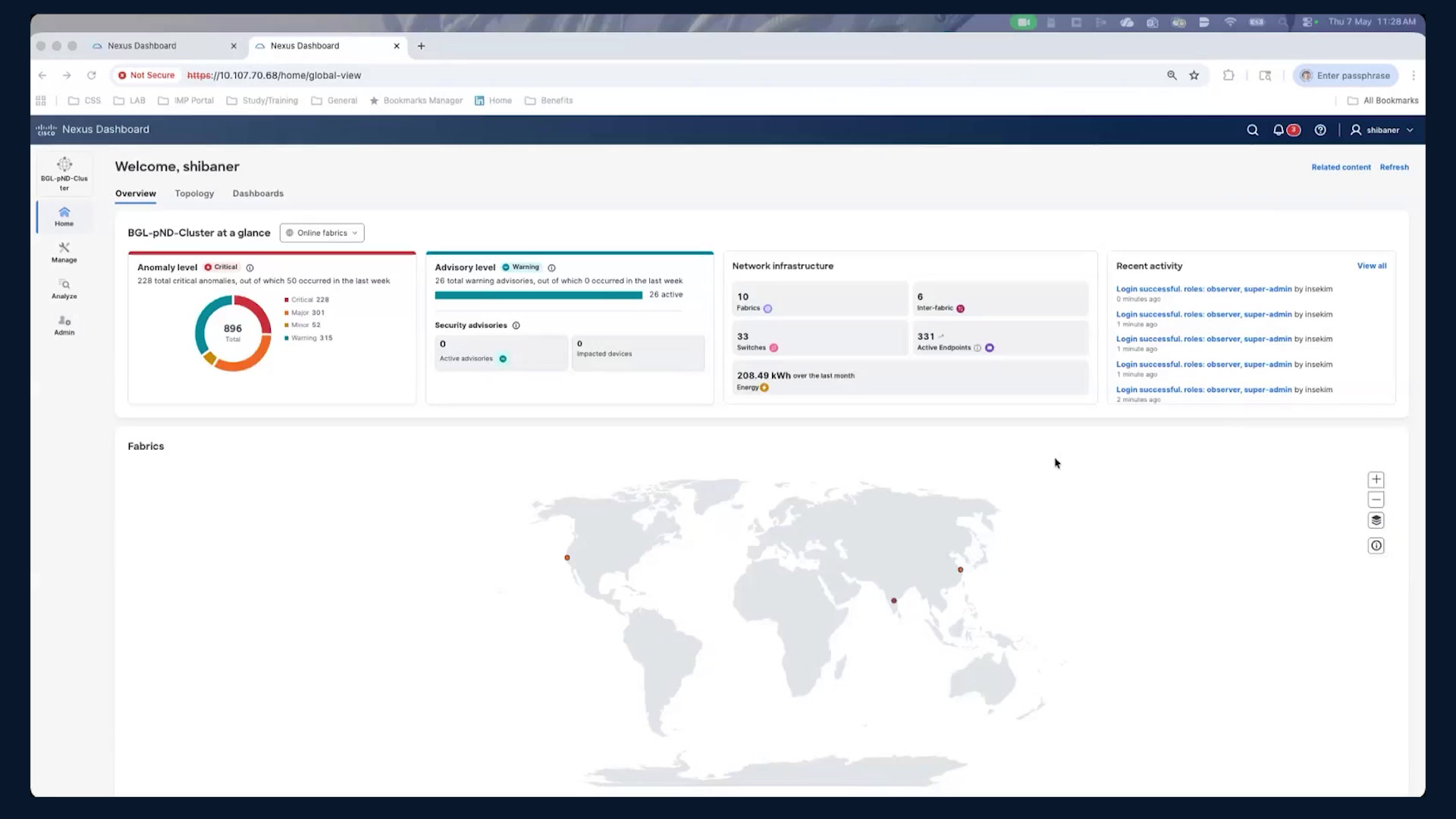The height and width of the screenshot is (819, 1456).
Task: Zoom in on the Fabrics map
Action: click(x=1376, y=480)
